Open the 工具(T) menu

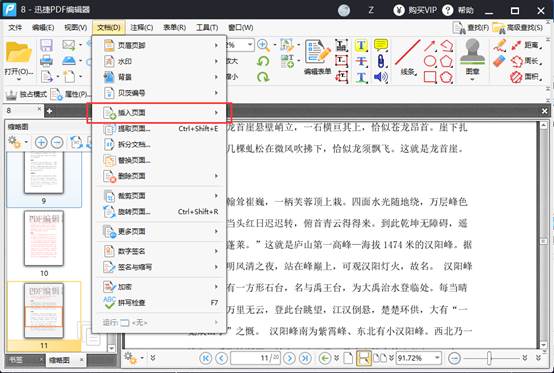(207, 28)
